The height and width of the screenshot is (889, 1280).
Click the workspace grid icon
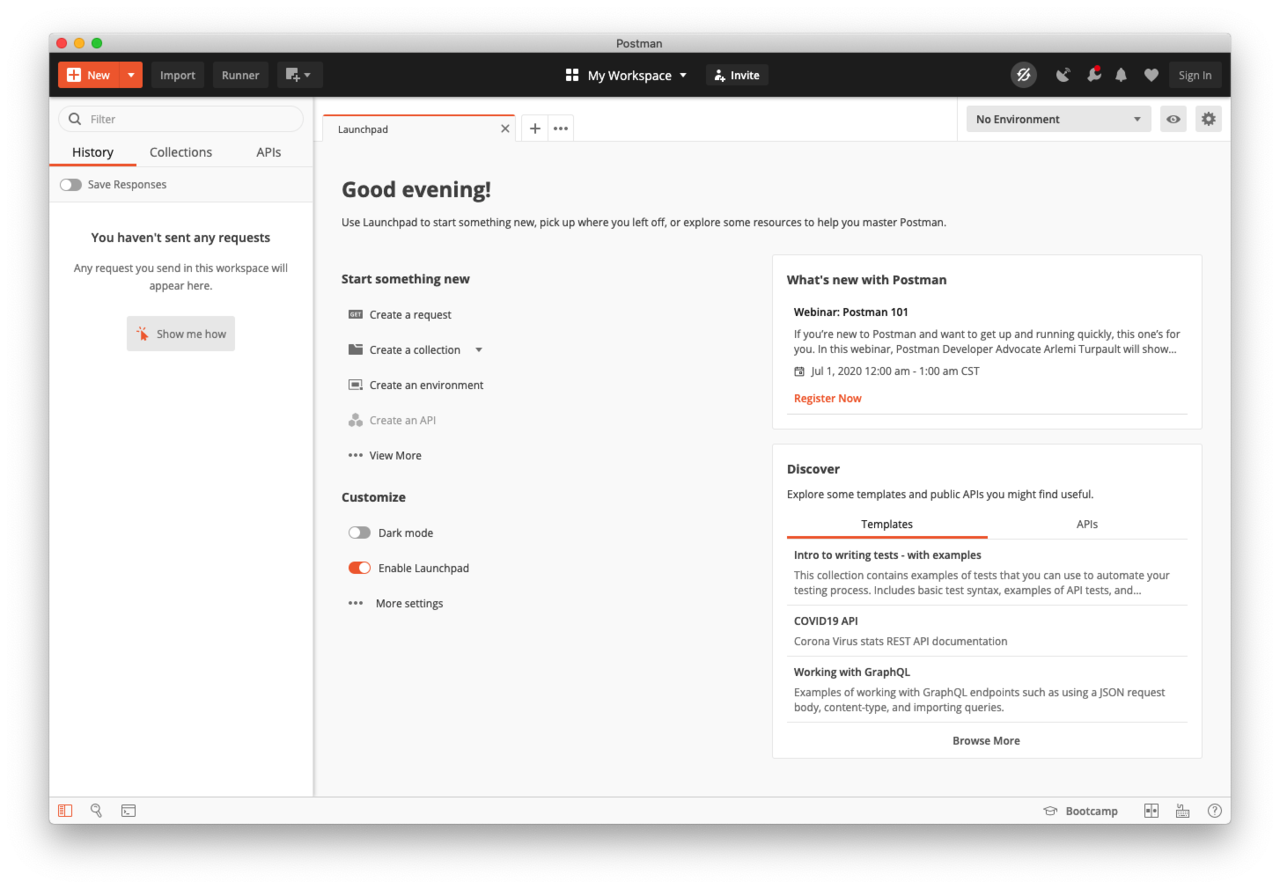pos(572,75)
